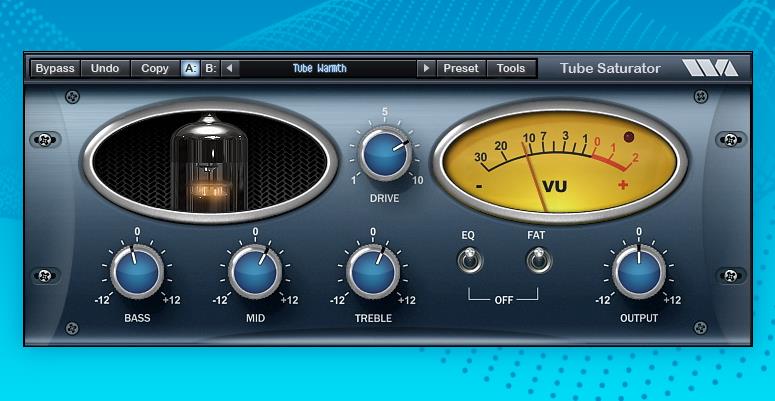Click the VU meter display
Screen dimensions: 775x401
click(x=560, y=161)
